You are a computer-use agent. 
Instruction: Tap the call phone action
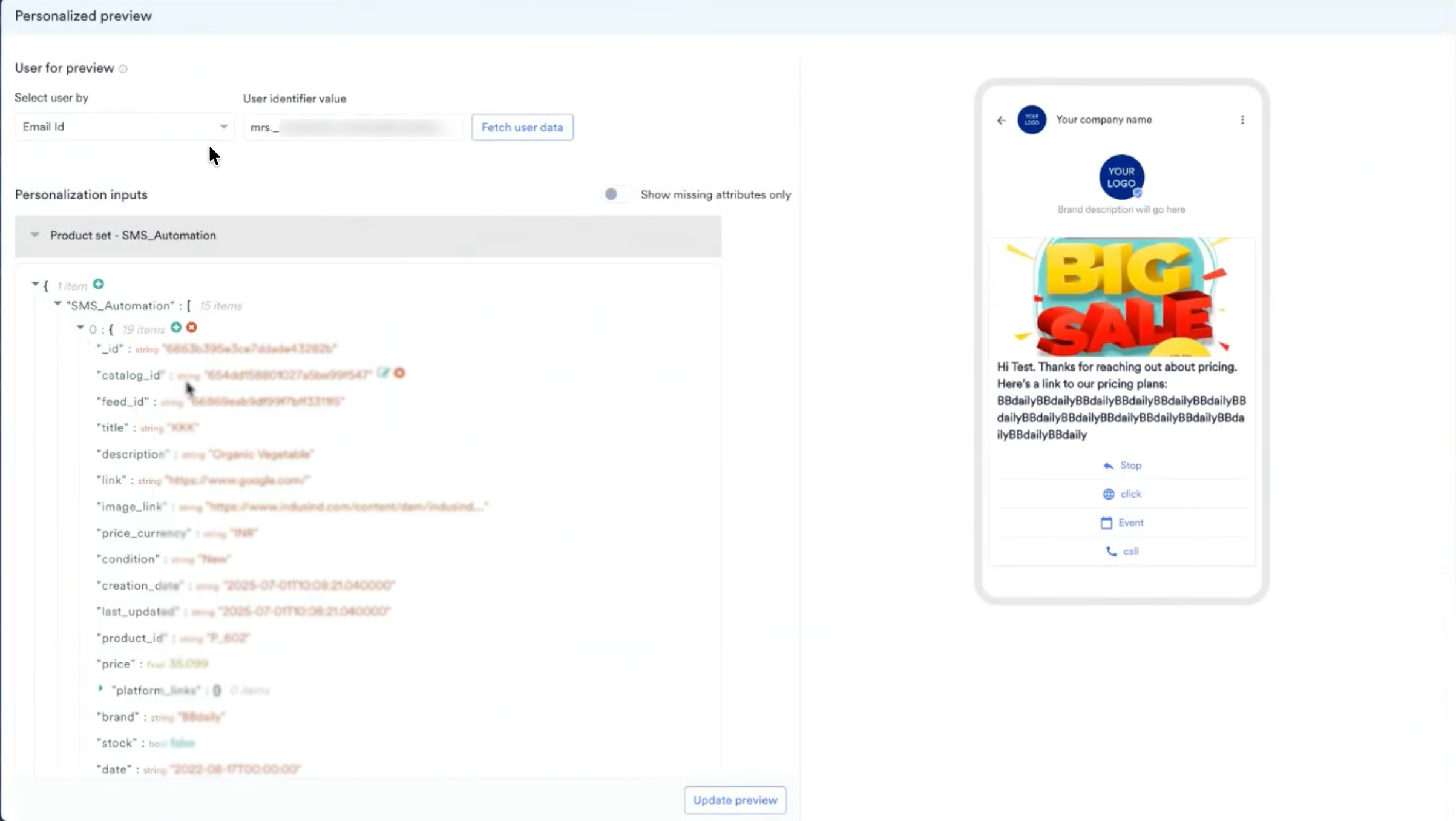[1122, 551]
